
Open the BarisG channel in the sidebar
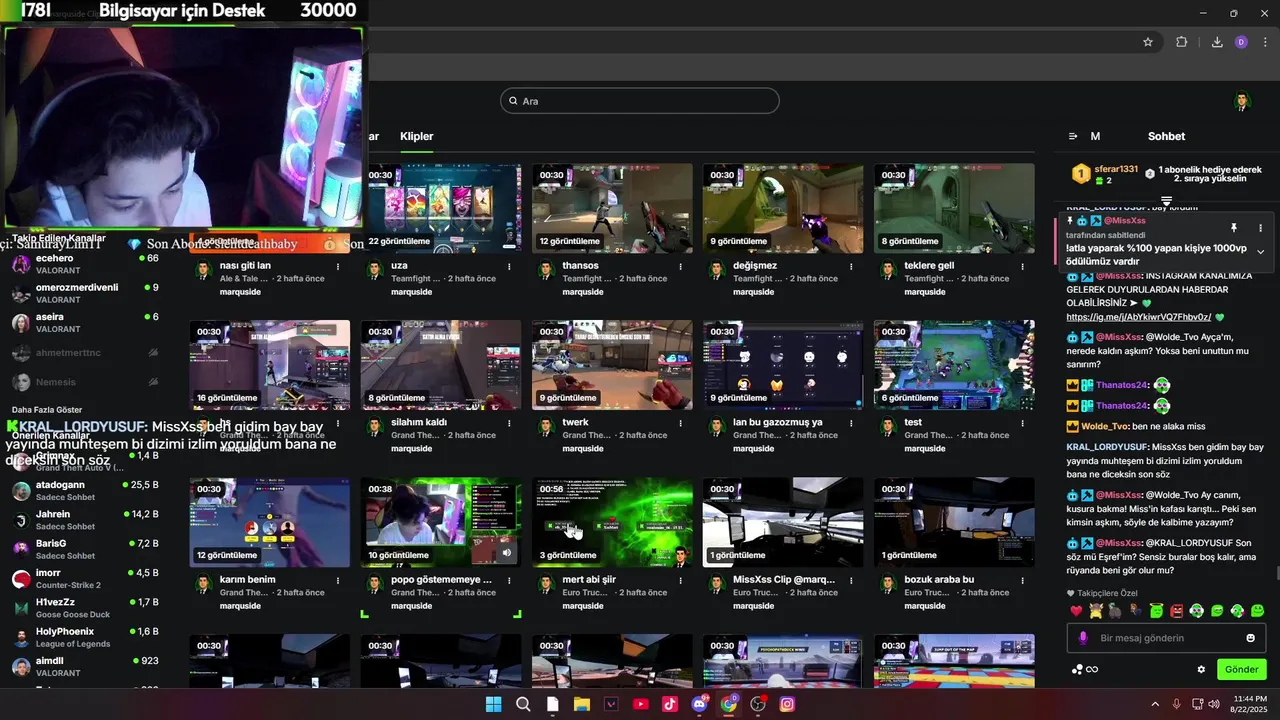point(85,549)
